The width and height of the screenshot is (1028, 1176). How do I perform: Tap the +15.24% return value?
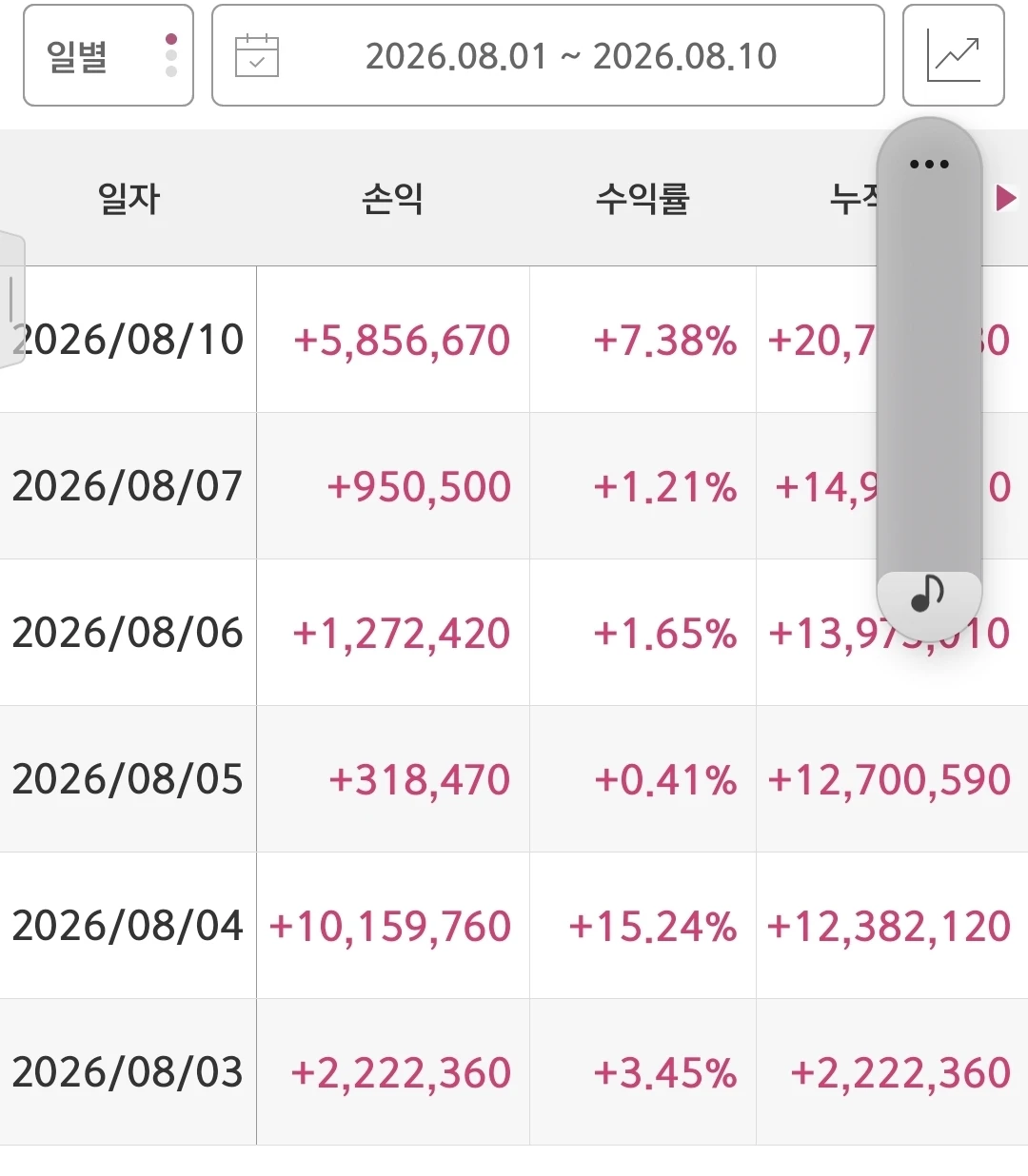coord(653,927)
